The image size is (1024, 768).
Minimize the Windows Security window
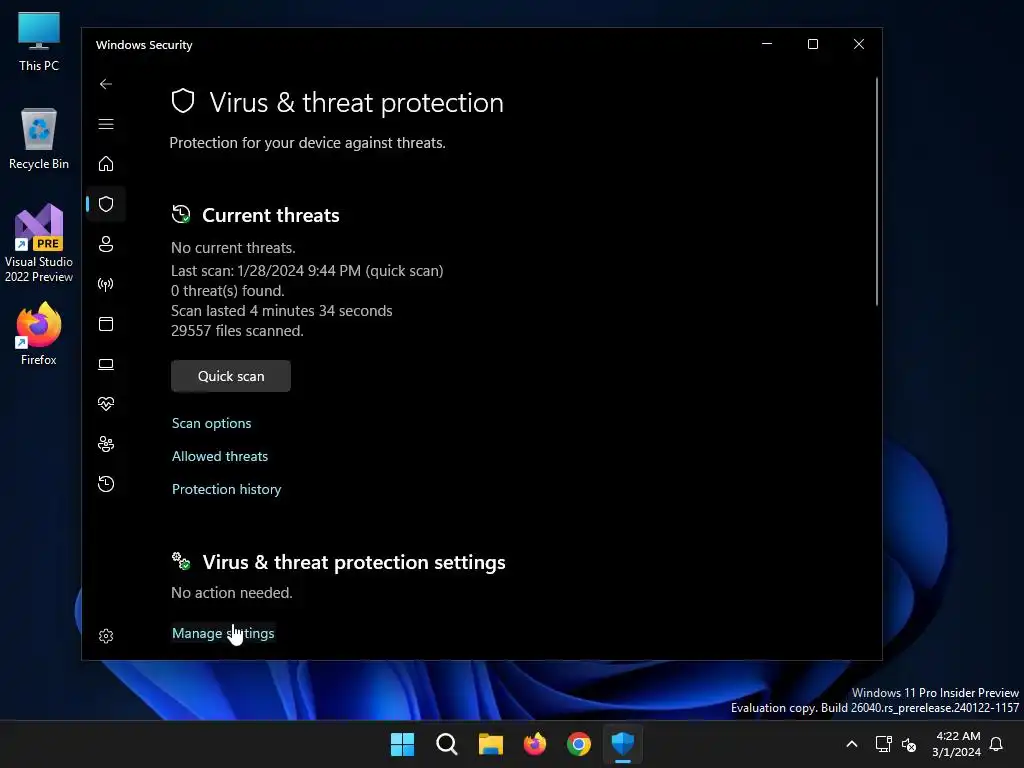point(767,44)
